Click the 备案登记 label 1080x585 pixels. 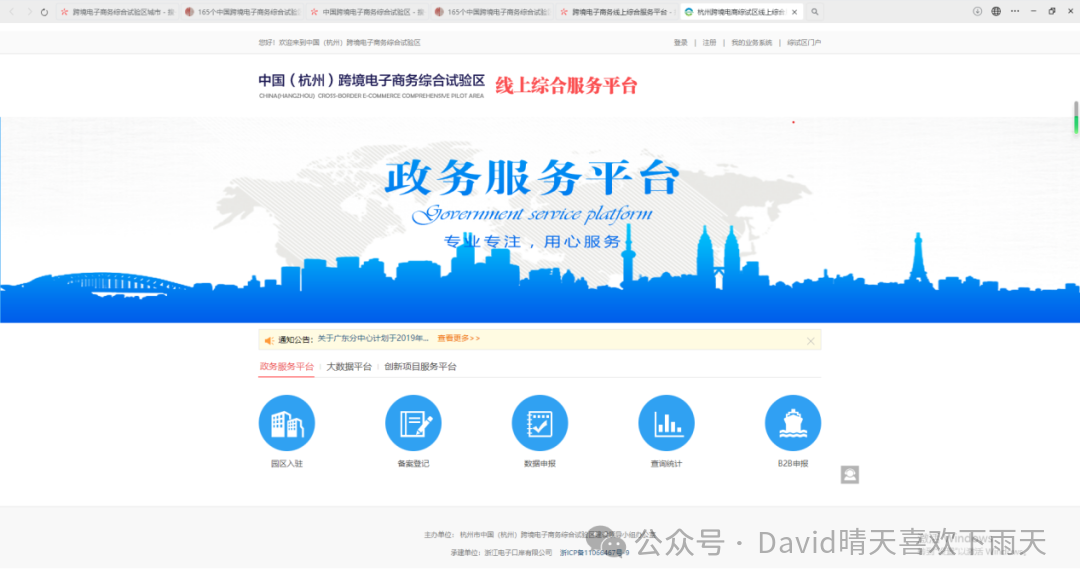click(x=413, y=464)
